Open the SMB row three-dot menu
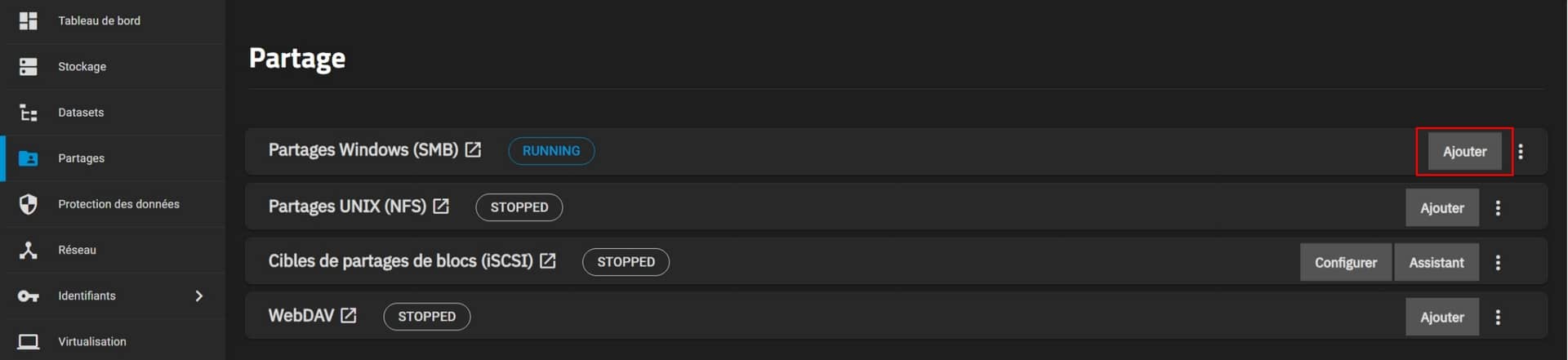The width and height of the screenshot is (1568, 360). [x=1521, y=152]
